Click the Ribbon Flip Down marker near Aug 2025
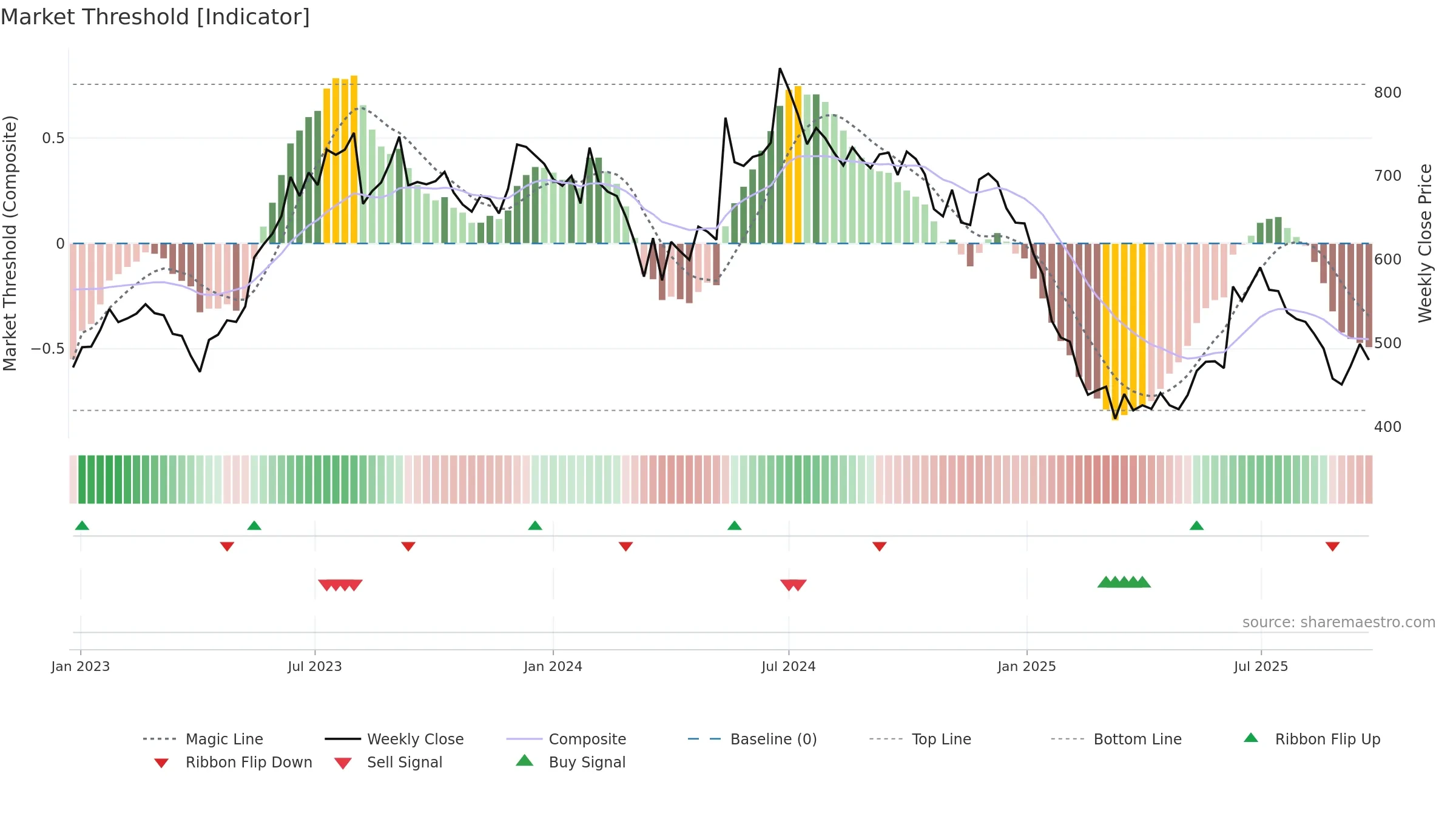Screen dimensions: 1456x819 pos(1333,547)
